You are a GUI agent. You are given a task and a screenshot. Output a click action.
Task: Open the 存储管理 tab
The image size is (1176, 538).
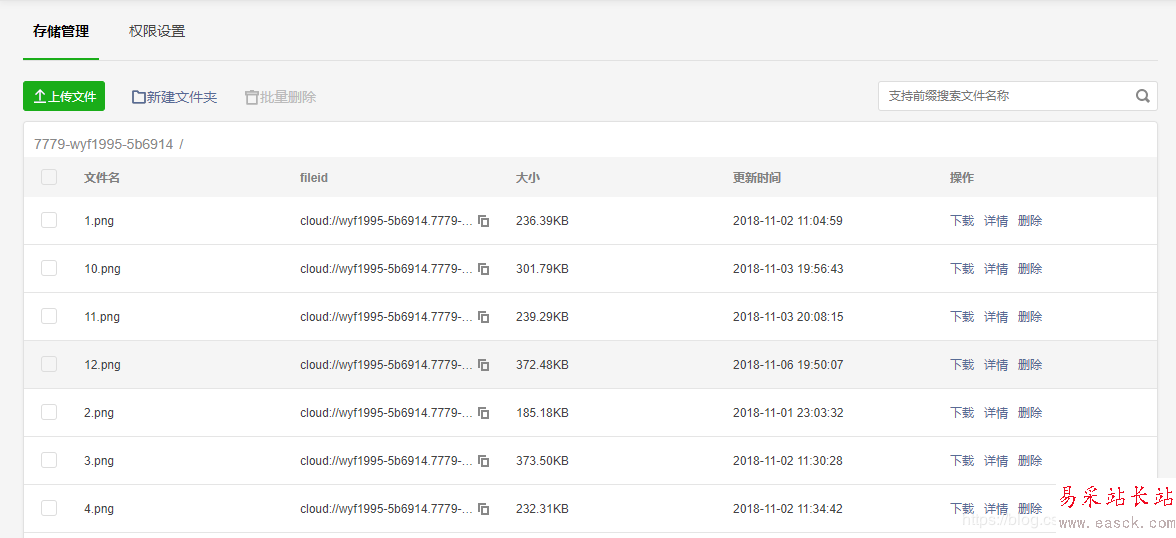tap(61, 31)
